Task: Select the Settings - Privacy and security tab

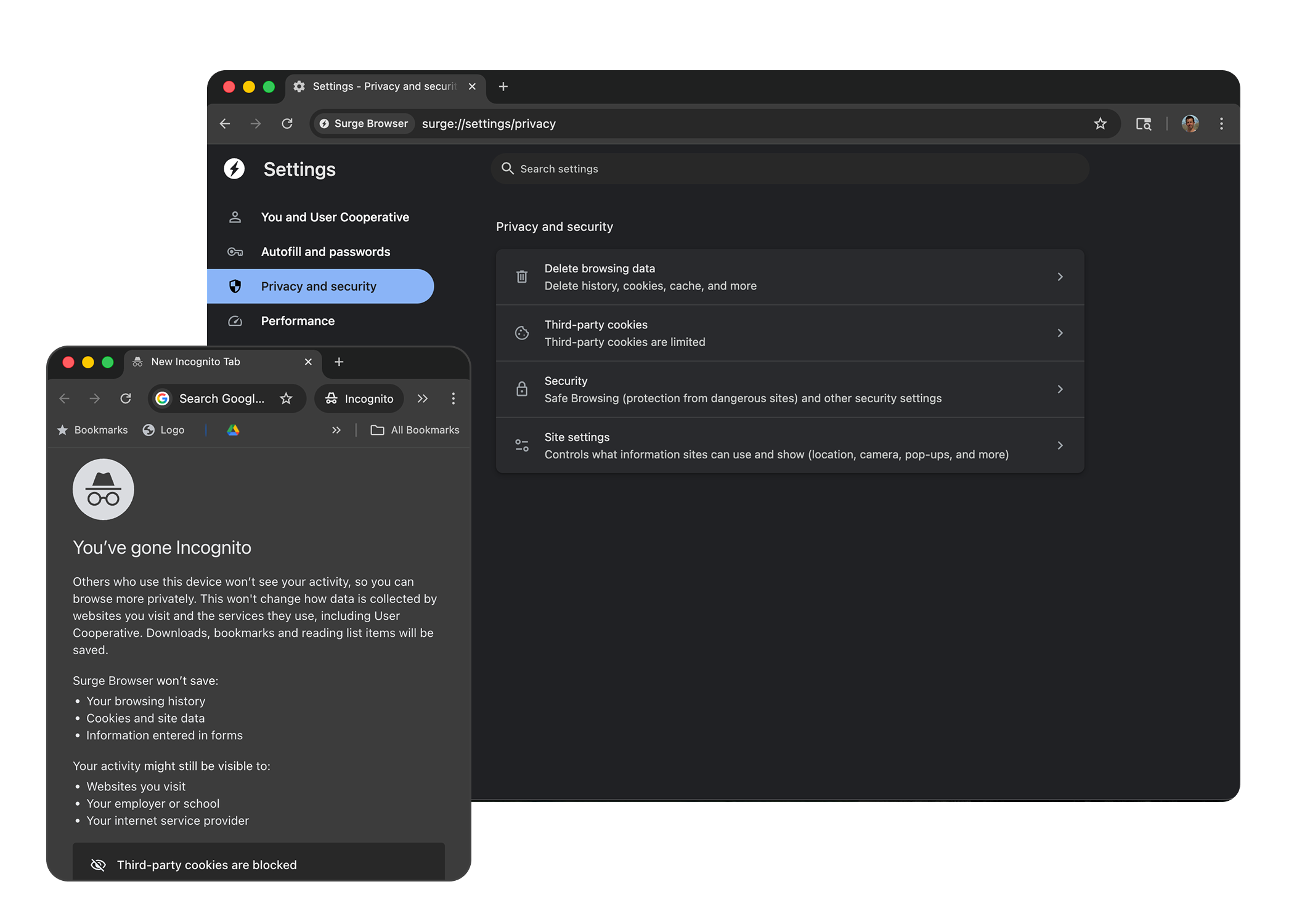Action: (385, 87)
